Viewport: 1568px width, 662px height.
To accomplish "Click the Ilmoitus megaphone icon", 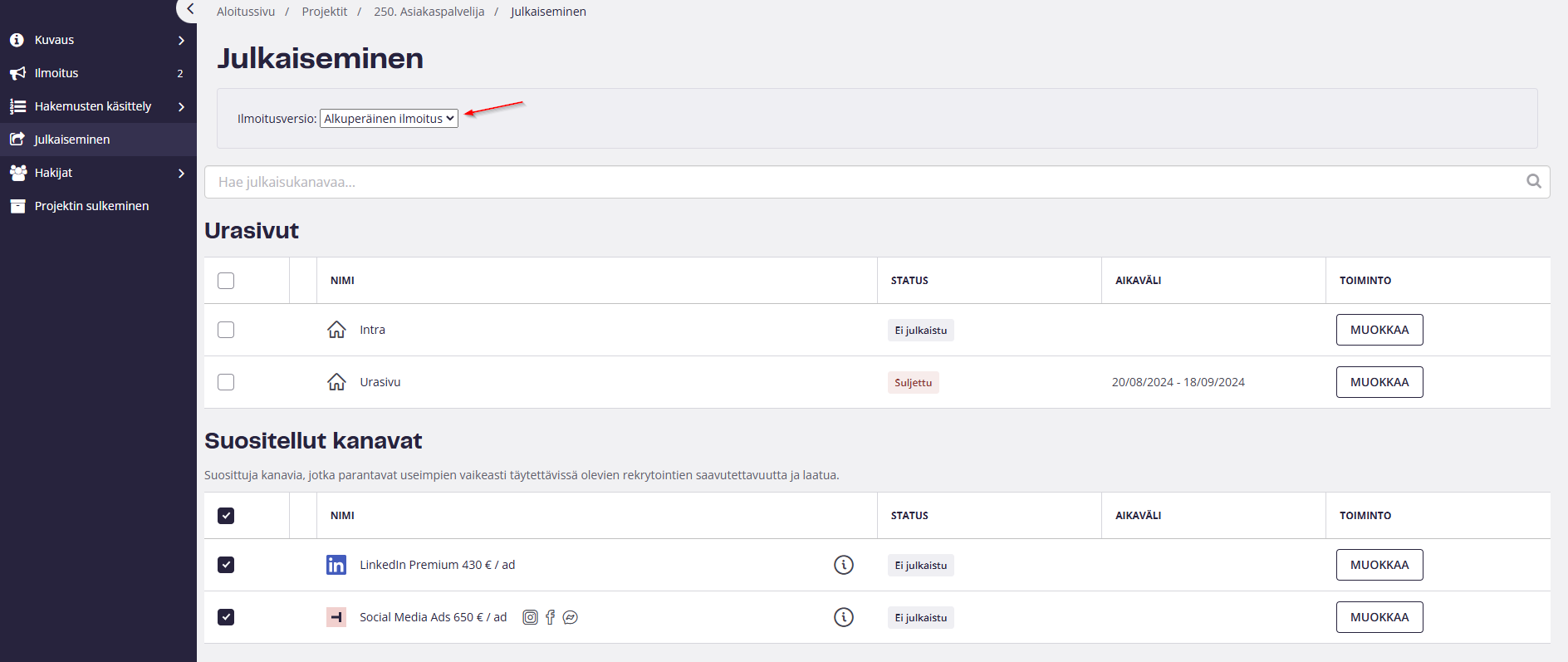I will coord(17,73).
